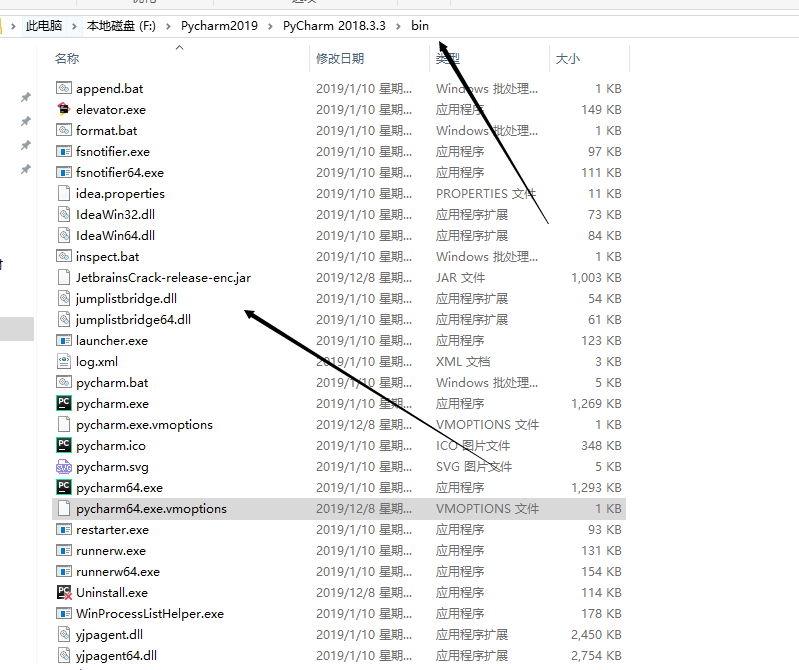
Task: Select the file name idea.properties
Action: pos(120,194)
